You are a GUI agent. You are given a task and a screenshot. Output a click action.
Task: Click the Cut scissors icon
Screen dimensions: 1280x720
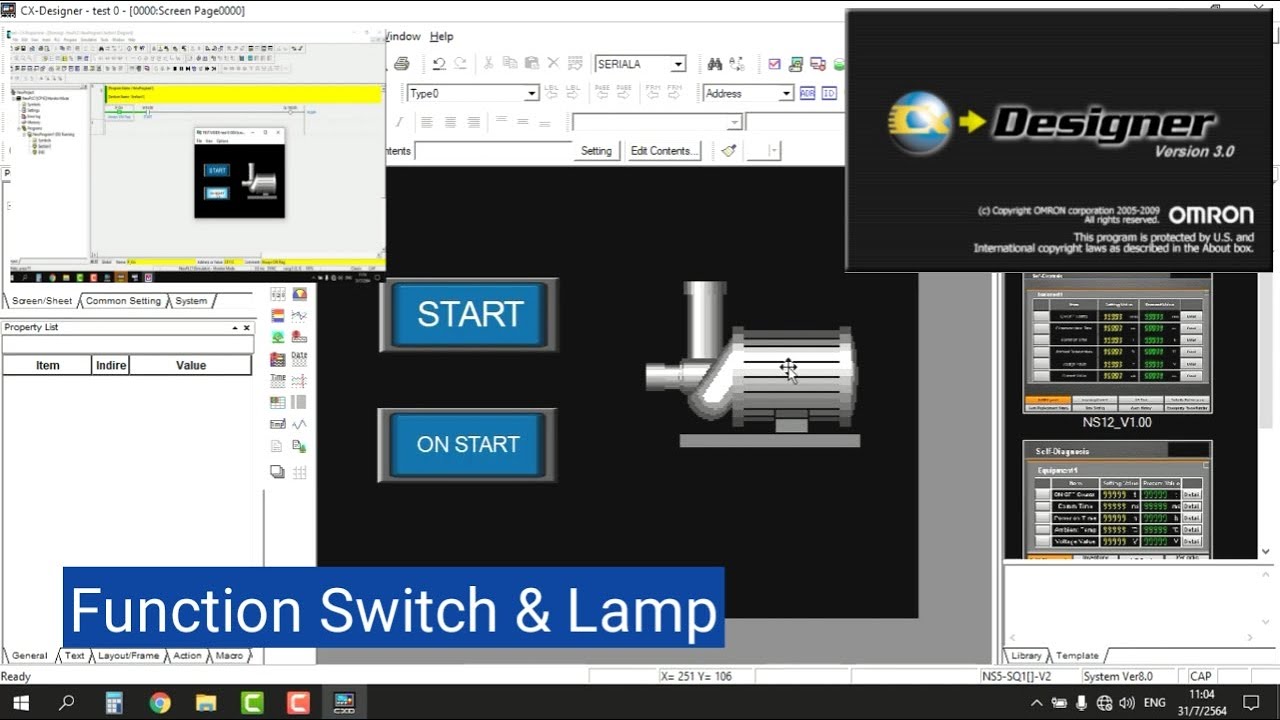tap(488, 63)
